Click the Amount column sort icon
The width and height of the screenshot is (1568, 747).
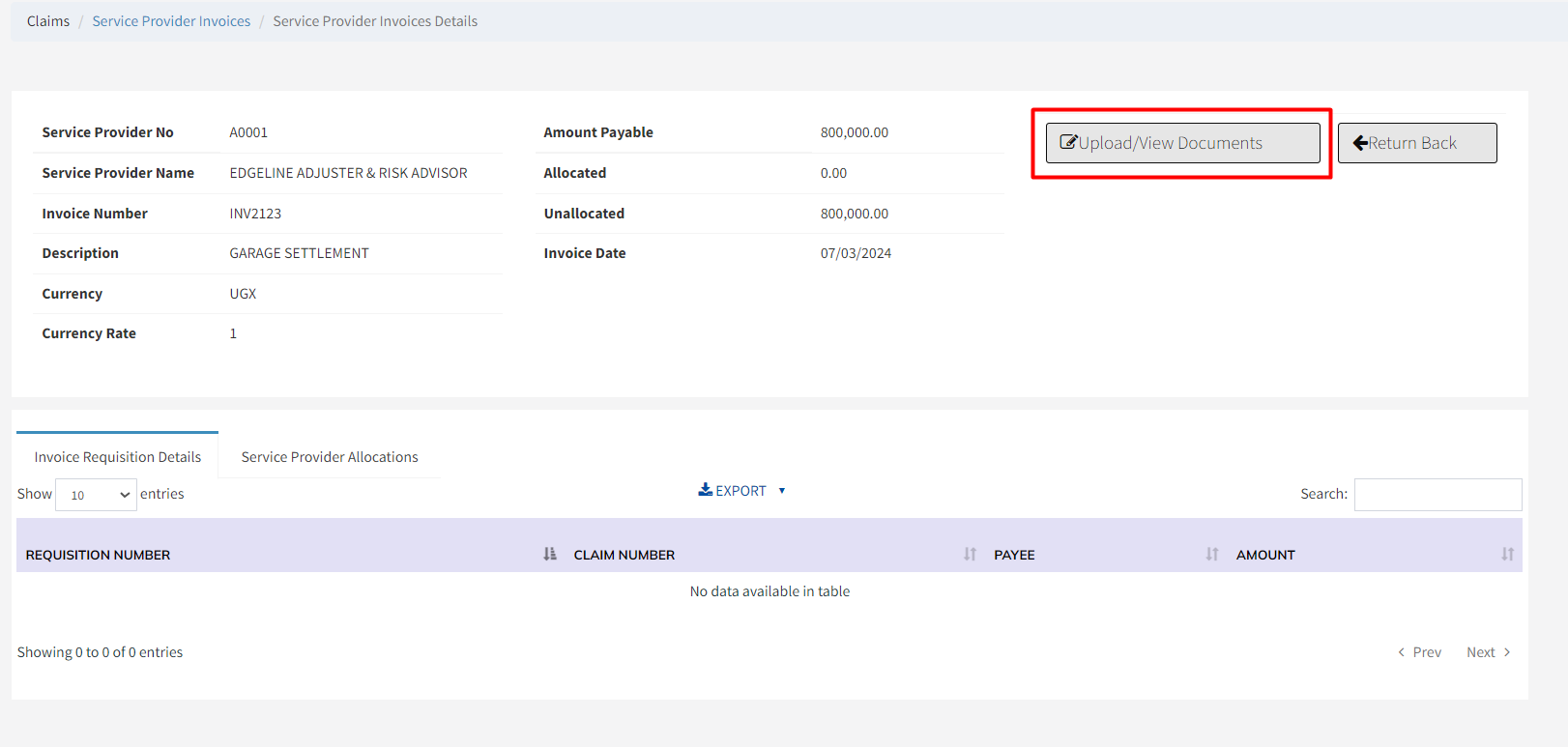pyautogui.click(x=1507, y=554)
